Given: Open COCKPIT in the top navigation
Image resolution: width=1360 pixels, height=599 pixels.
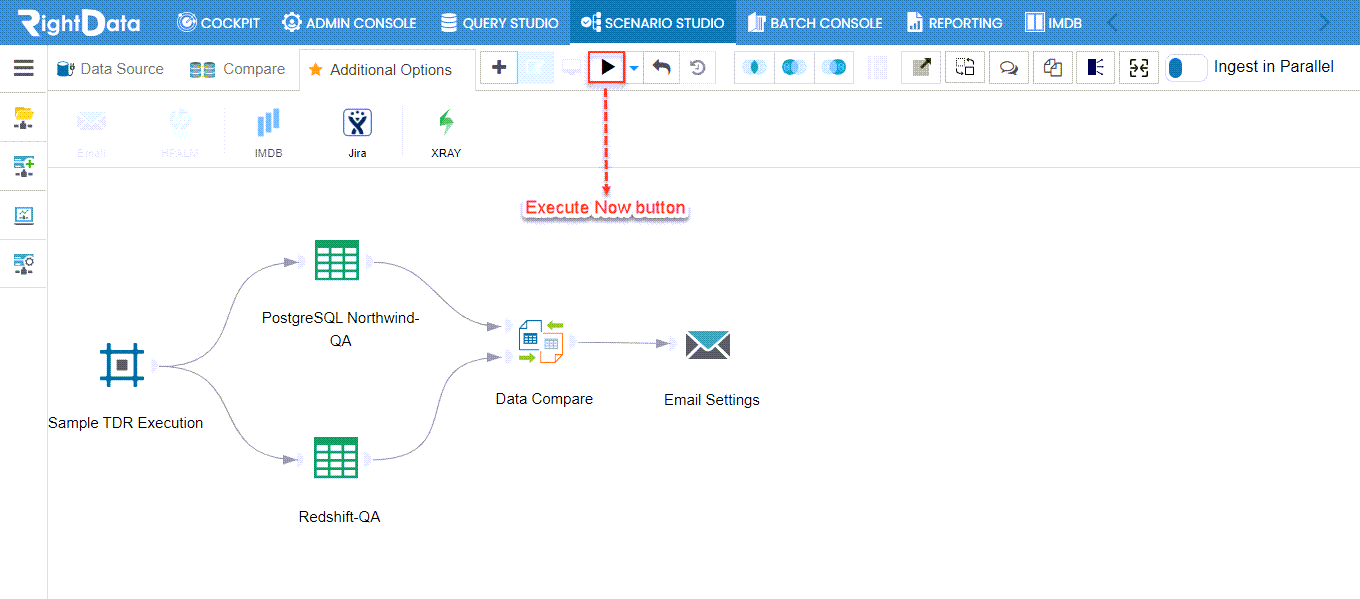Looking at the screenshot, I should (217, 22).
